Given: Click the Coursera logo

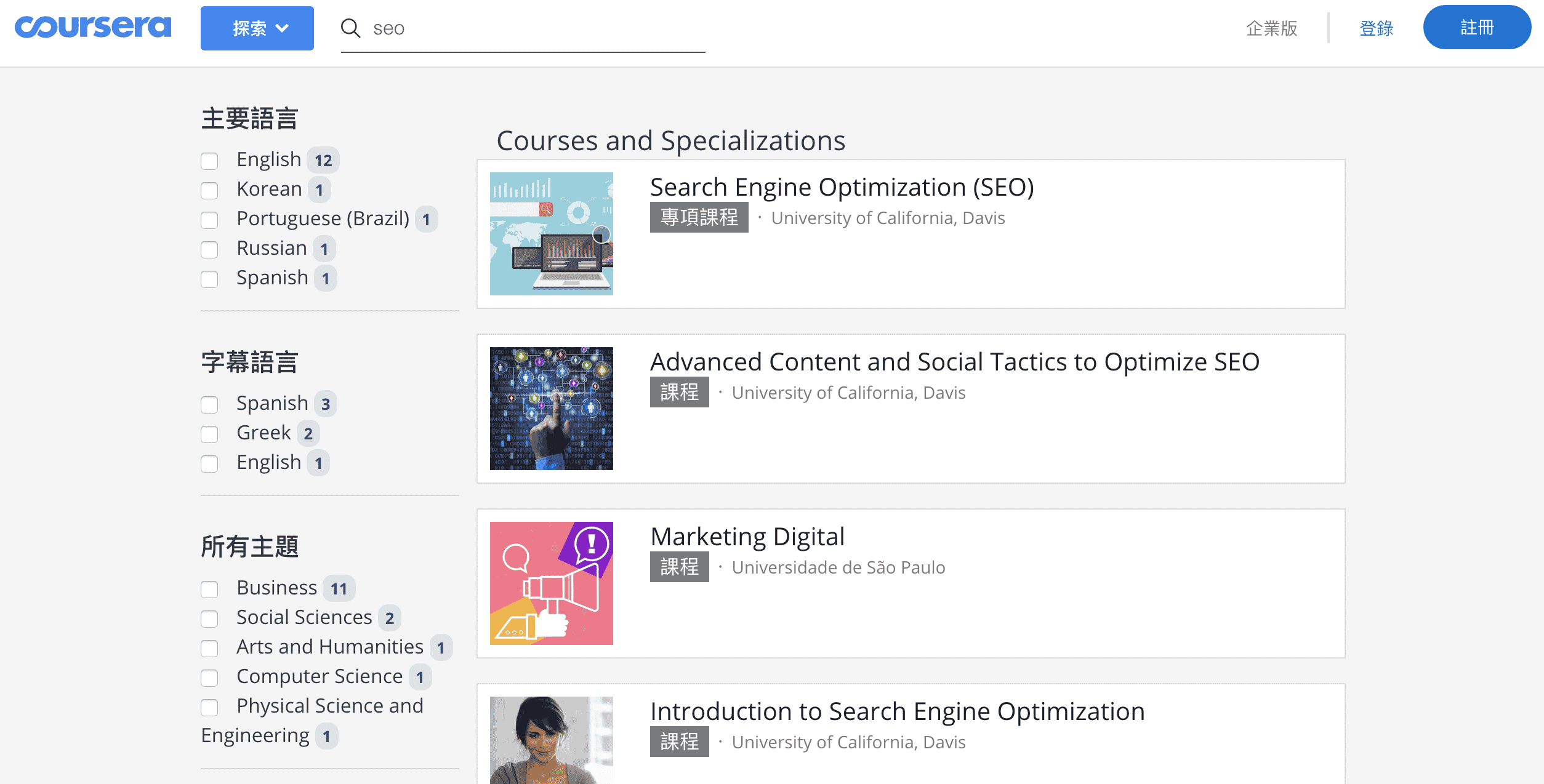Looking at the screenshot, I should pyautogui.click(x=93, y=28).
